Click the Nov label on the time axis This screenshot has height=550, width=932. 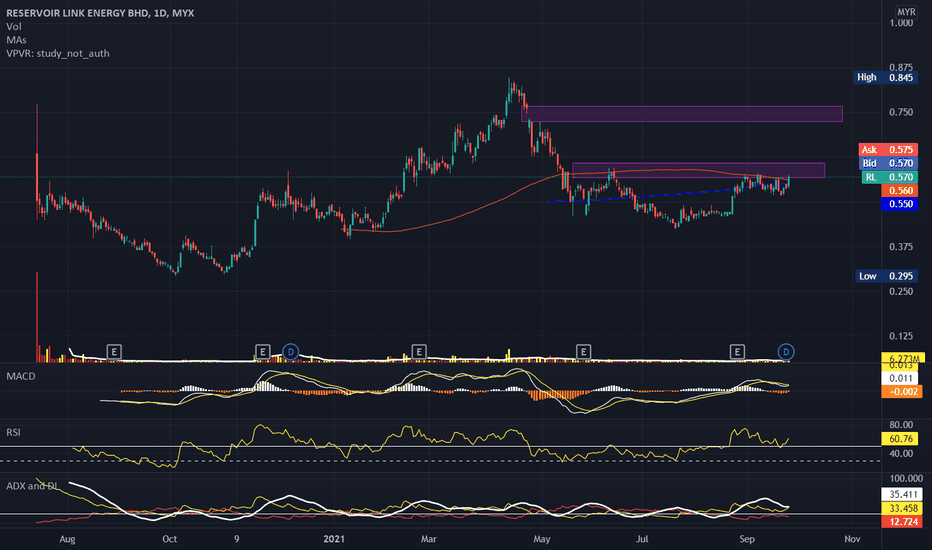(852, 539)
